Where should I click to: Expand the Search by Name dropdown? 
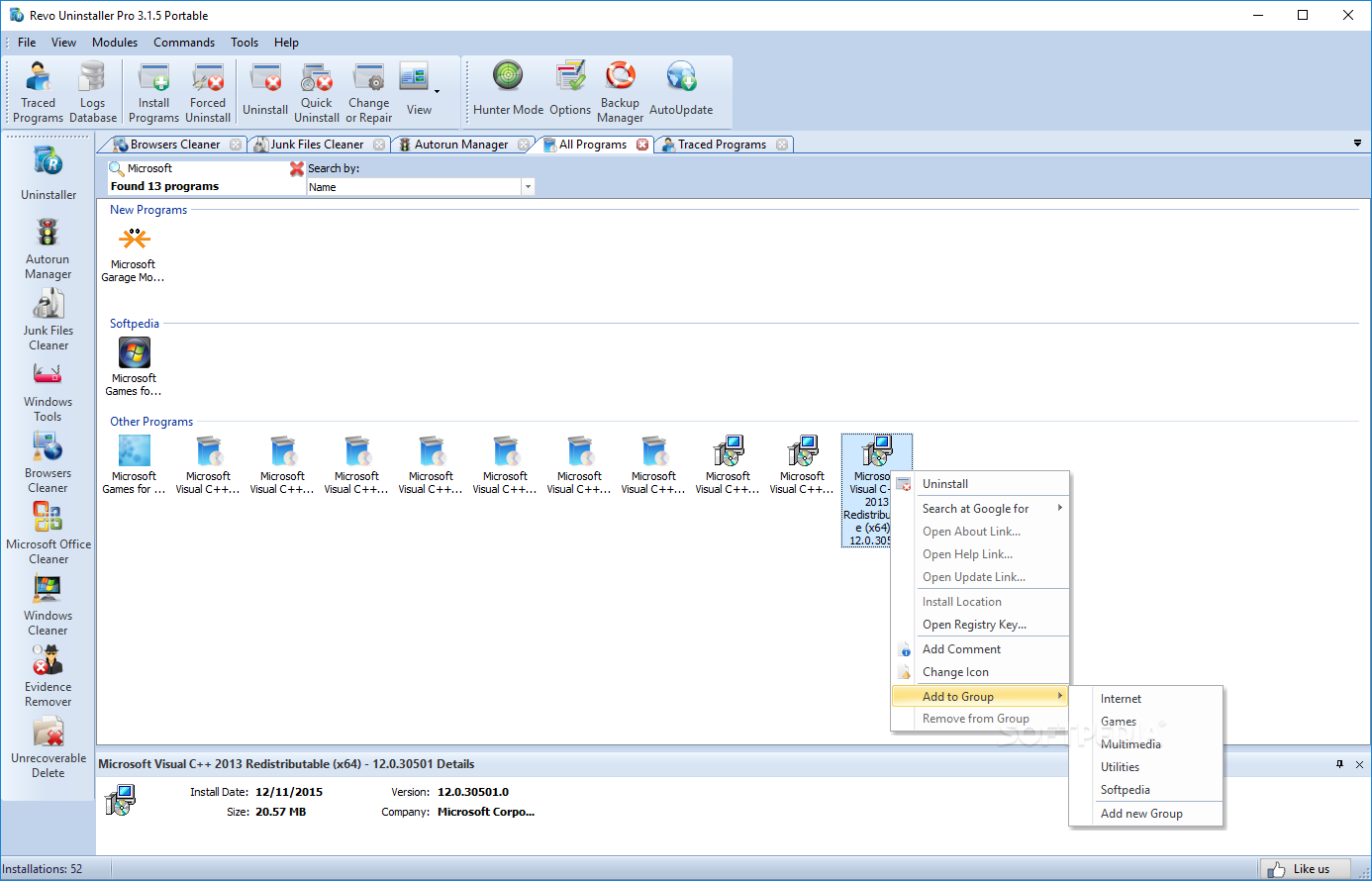click(x=528, y=187)
